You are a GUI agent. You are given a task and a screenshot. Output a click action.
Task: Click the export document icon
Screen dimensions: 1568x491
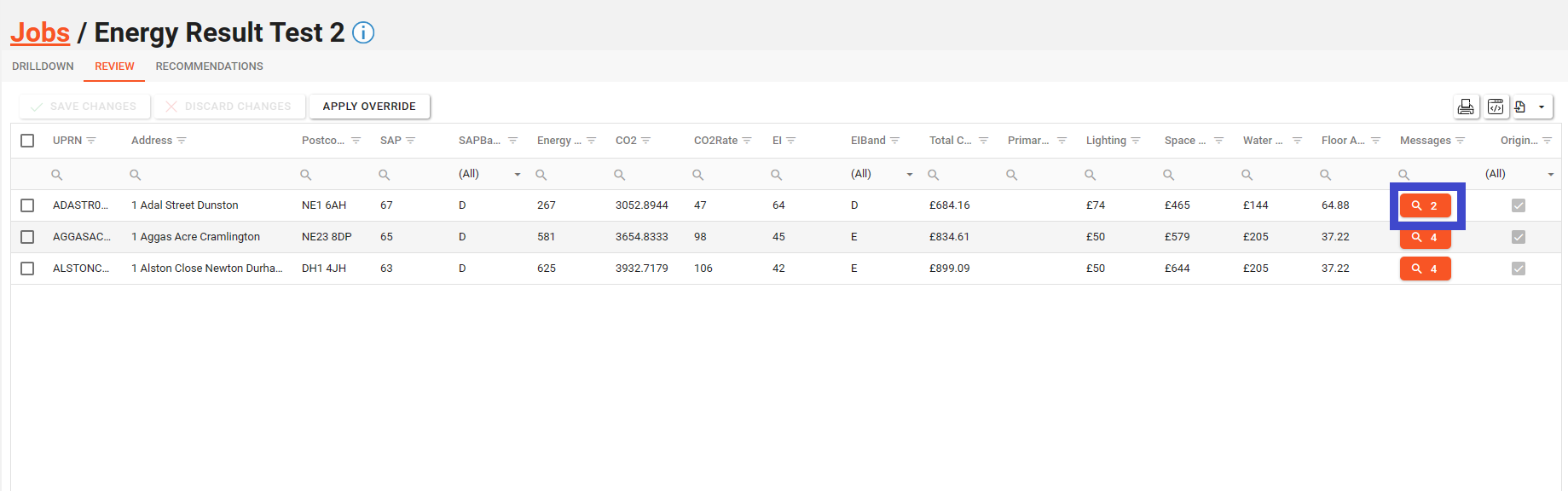[1520, 107]
